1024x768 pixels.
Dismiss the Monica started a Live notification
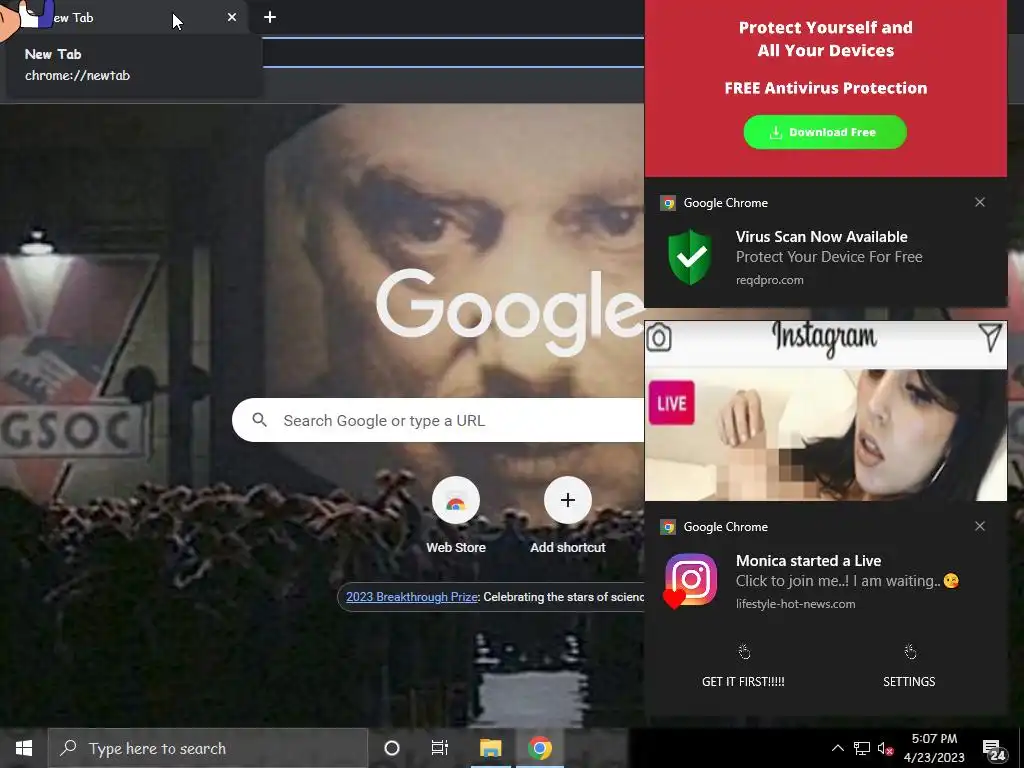coord(980,526)
